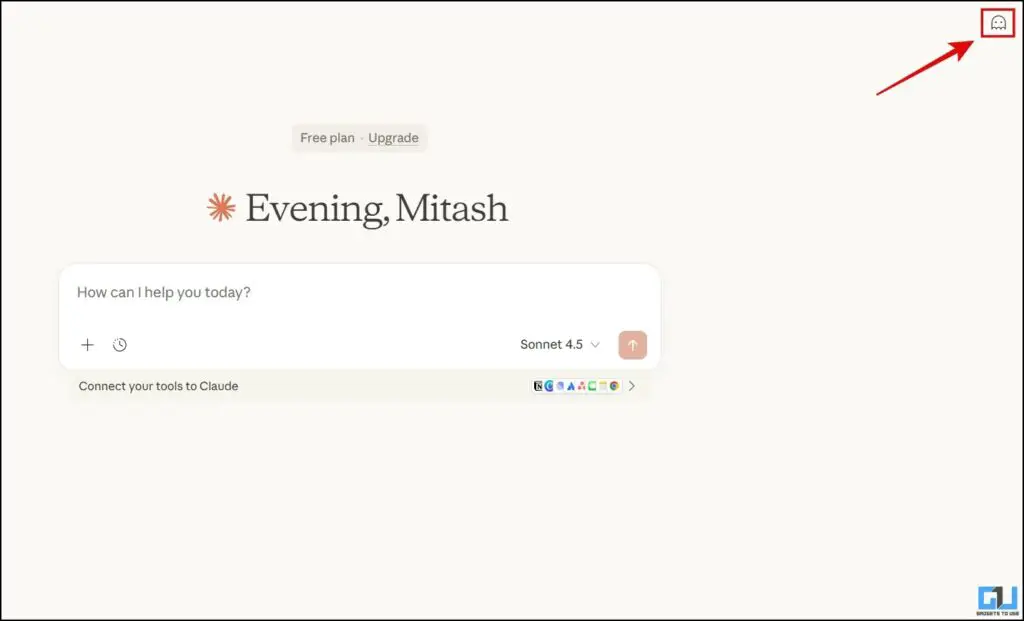Click the orange Claude sparkle logo

(219, 207)
